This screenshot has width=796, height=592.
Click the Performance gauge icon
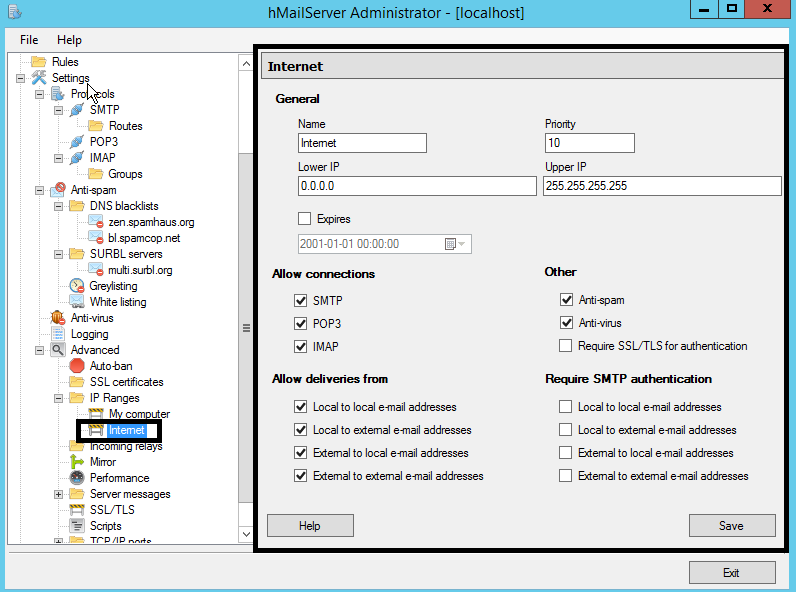click(x=77, y=478)
